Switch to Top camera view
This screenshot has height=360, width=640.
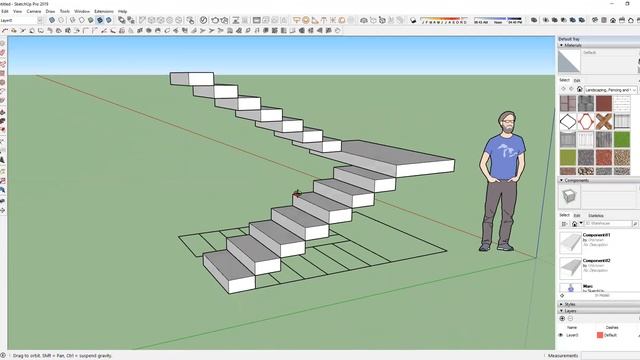(x=604, y=20)
